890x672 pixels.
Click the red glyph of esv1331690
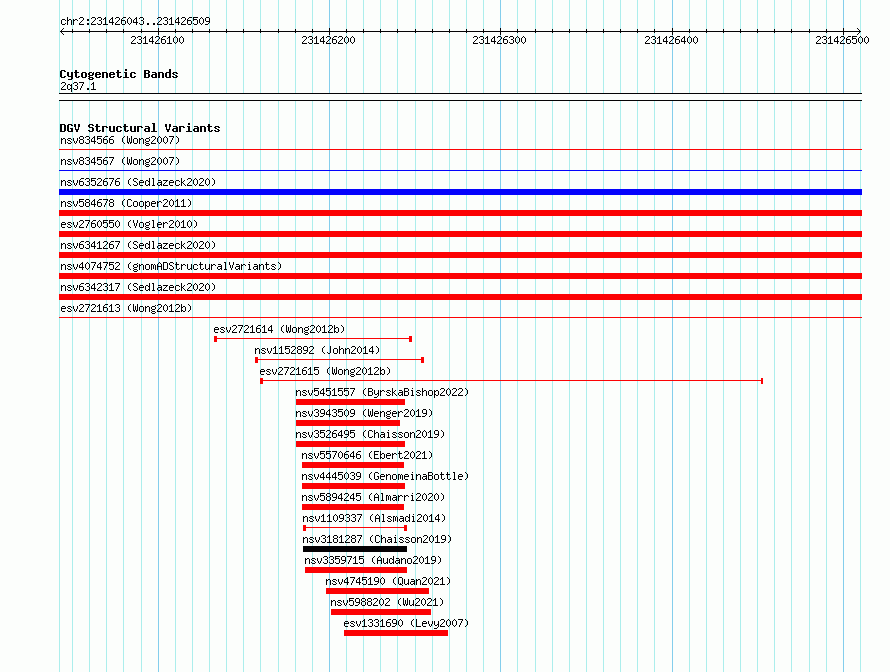396,633
